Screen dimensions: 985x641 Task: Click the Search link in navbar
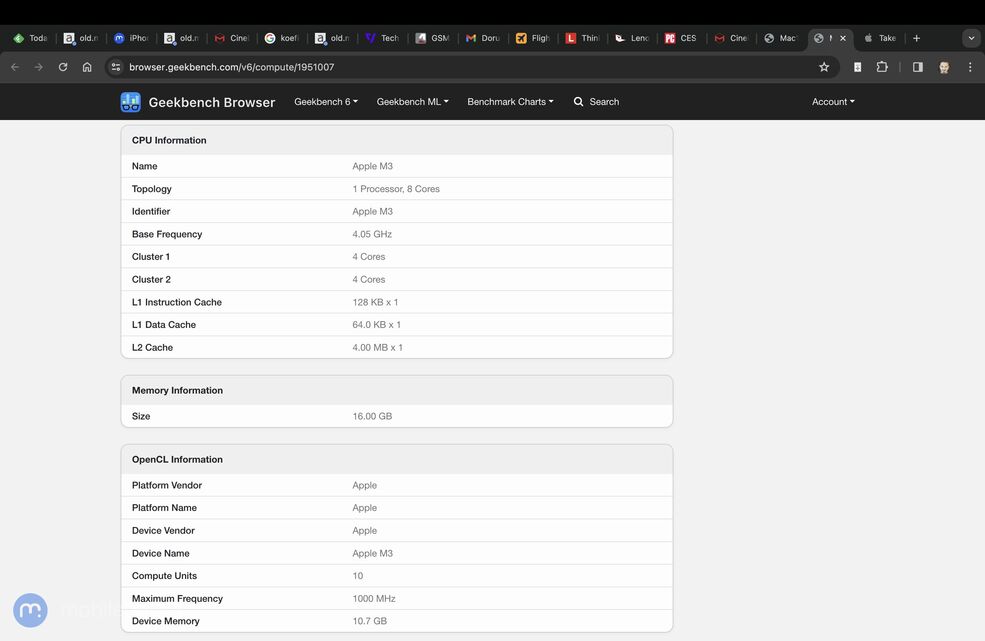point(596,102)
